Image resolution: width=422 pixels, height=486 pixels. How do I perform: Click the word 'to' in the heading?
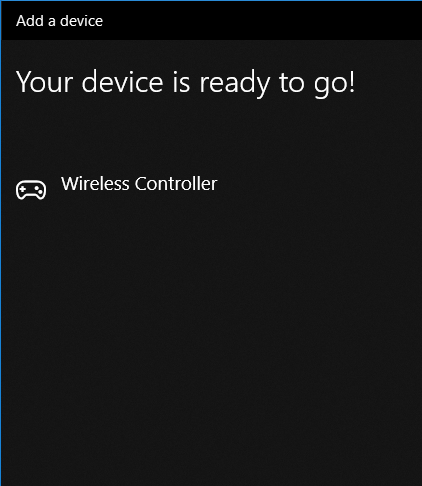tap(292, 82)
